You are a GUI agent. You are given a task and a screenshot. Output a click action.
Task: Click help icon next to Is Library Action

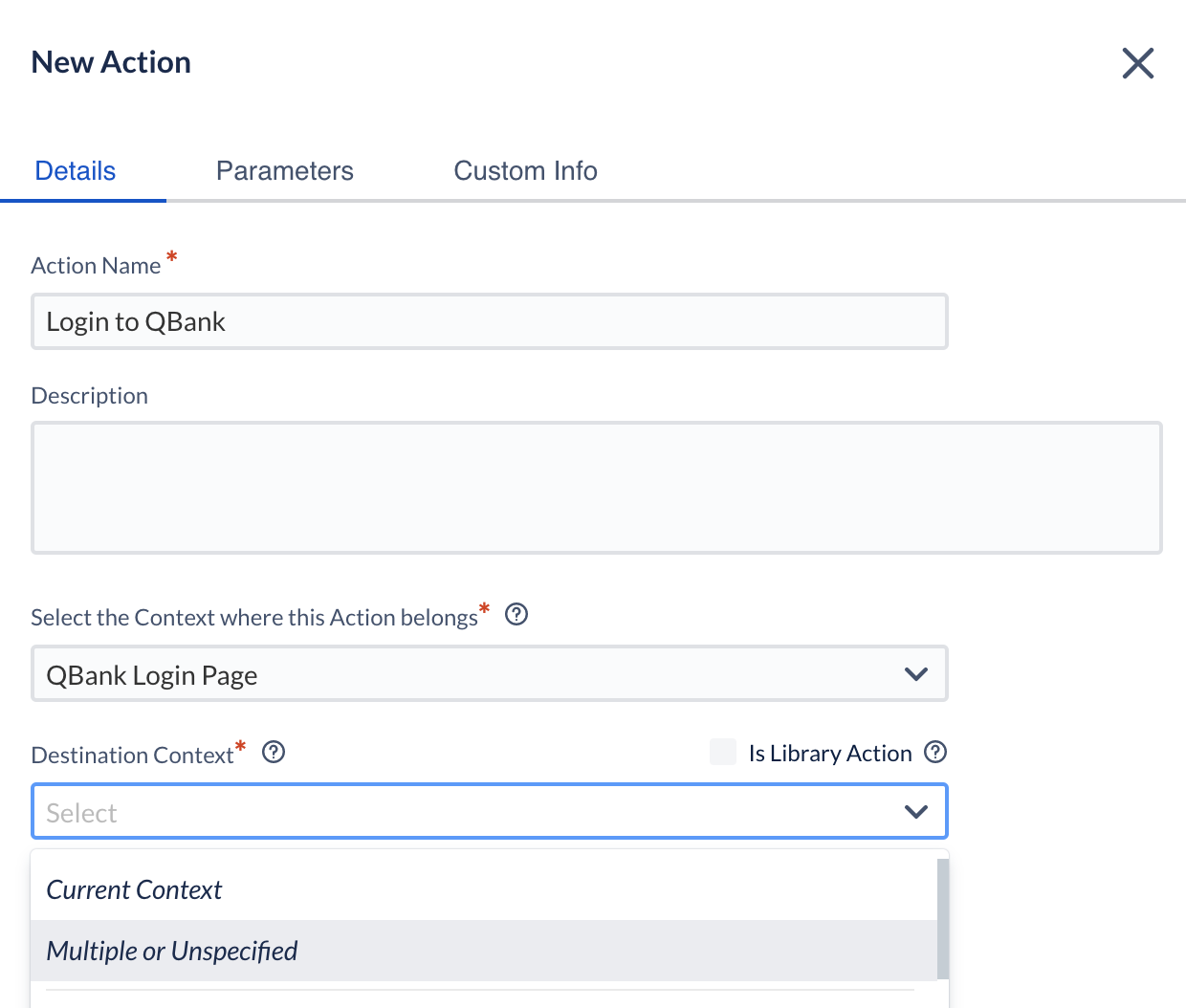pos(935,753)
